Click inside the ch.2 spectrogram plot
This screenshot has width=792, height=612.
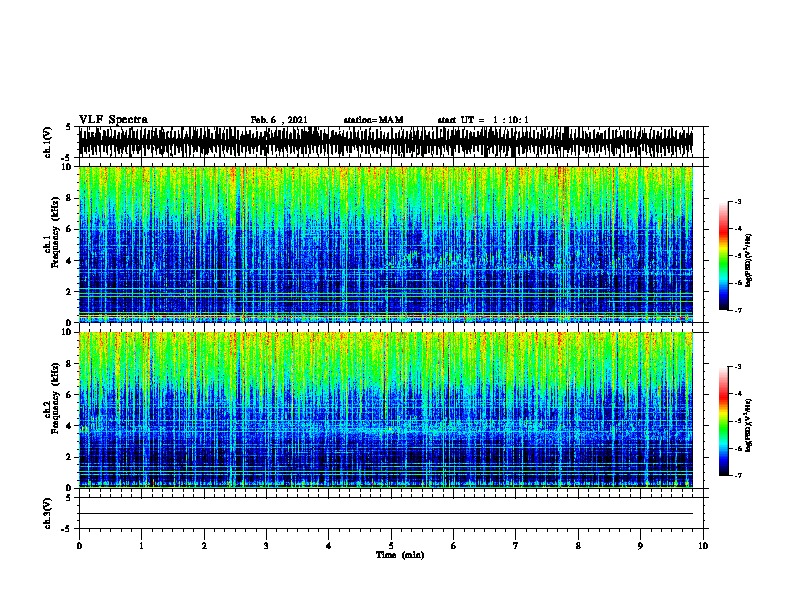click(x=386, y=410)
